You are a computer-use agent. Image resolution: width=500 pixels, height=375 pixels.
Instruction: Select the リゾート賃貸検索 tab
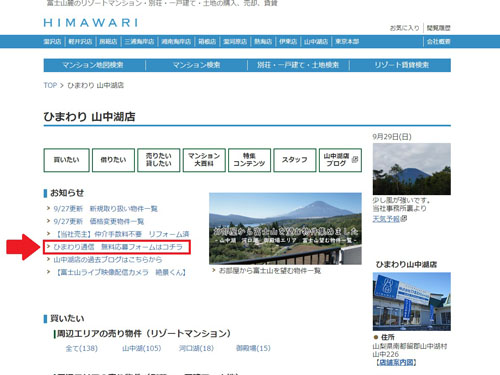click(401, 65)
